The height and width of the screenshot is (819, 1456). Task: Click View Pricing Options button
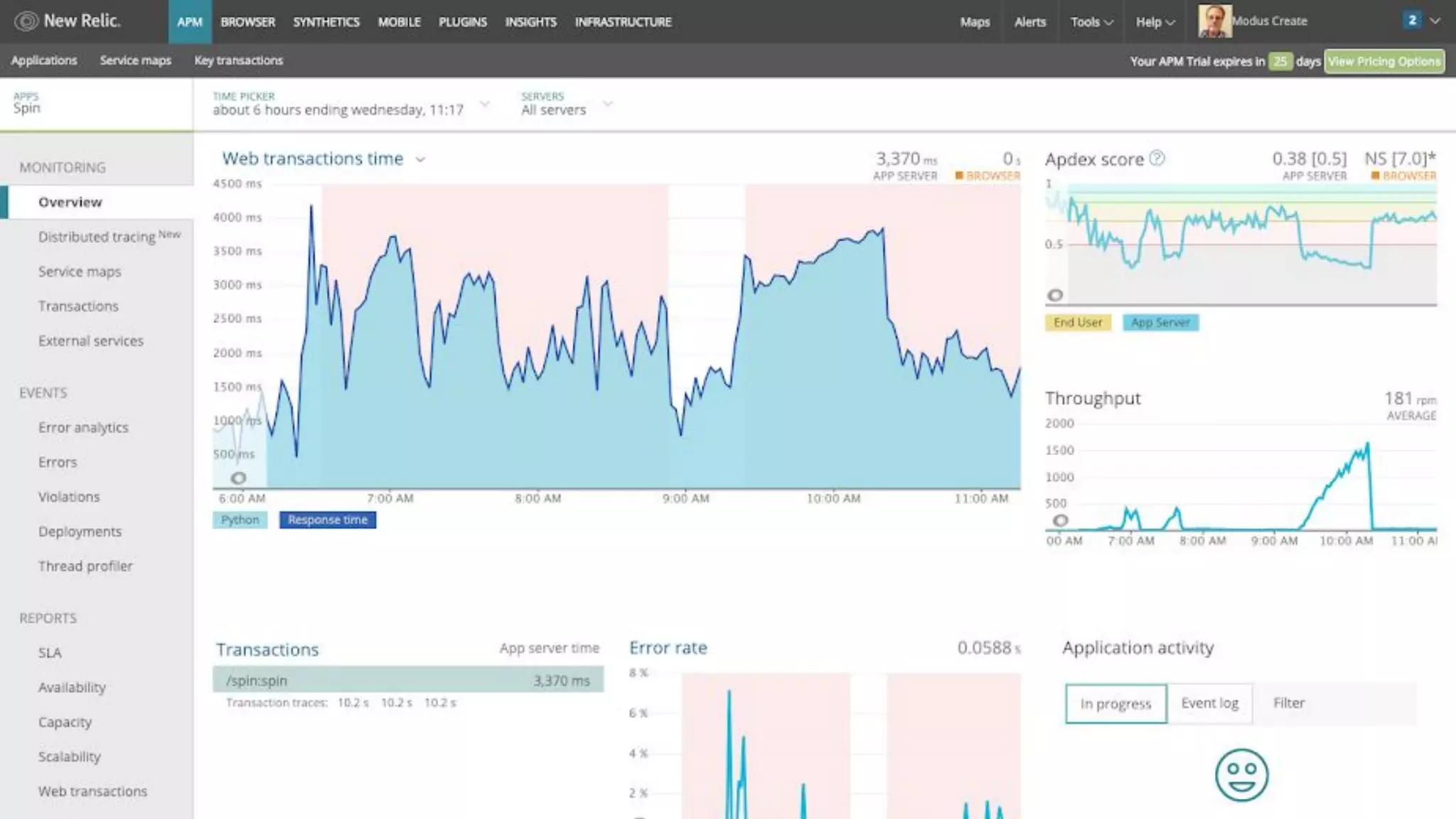[x=1383, y=61]
